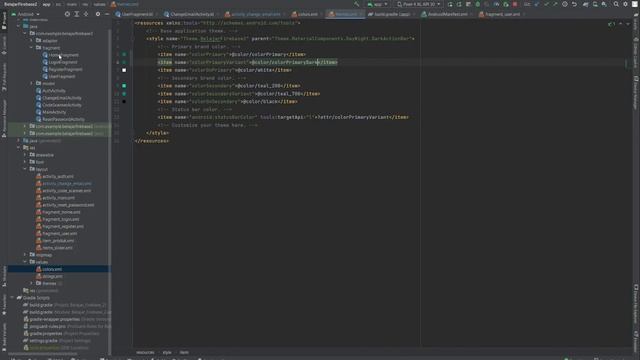640x360 pixels.
Task: Click colorPrimaryVariant line in the editor
Action: [x=247, y=62]
